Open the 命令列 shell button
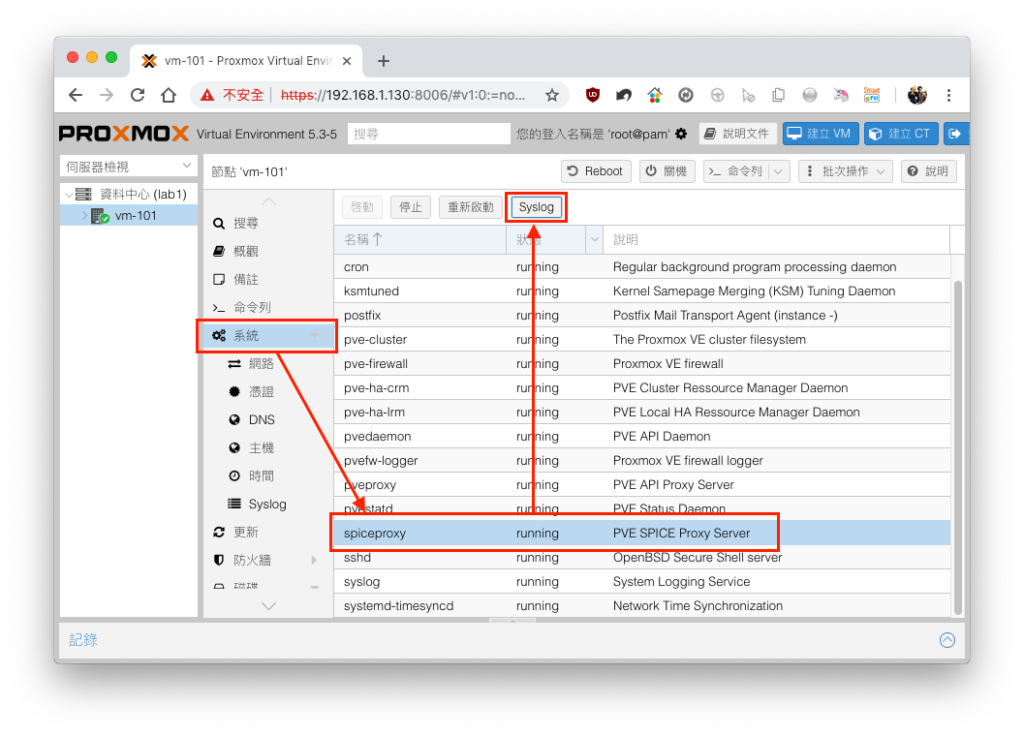 point(736,171)
